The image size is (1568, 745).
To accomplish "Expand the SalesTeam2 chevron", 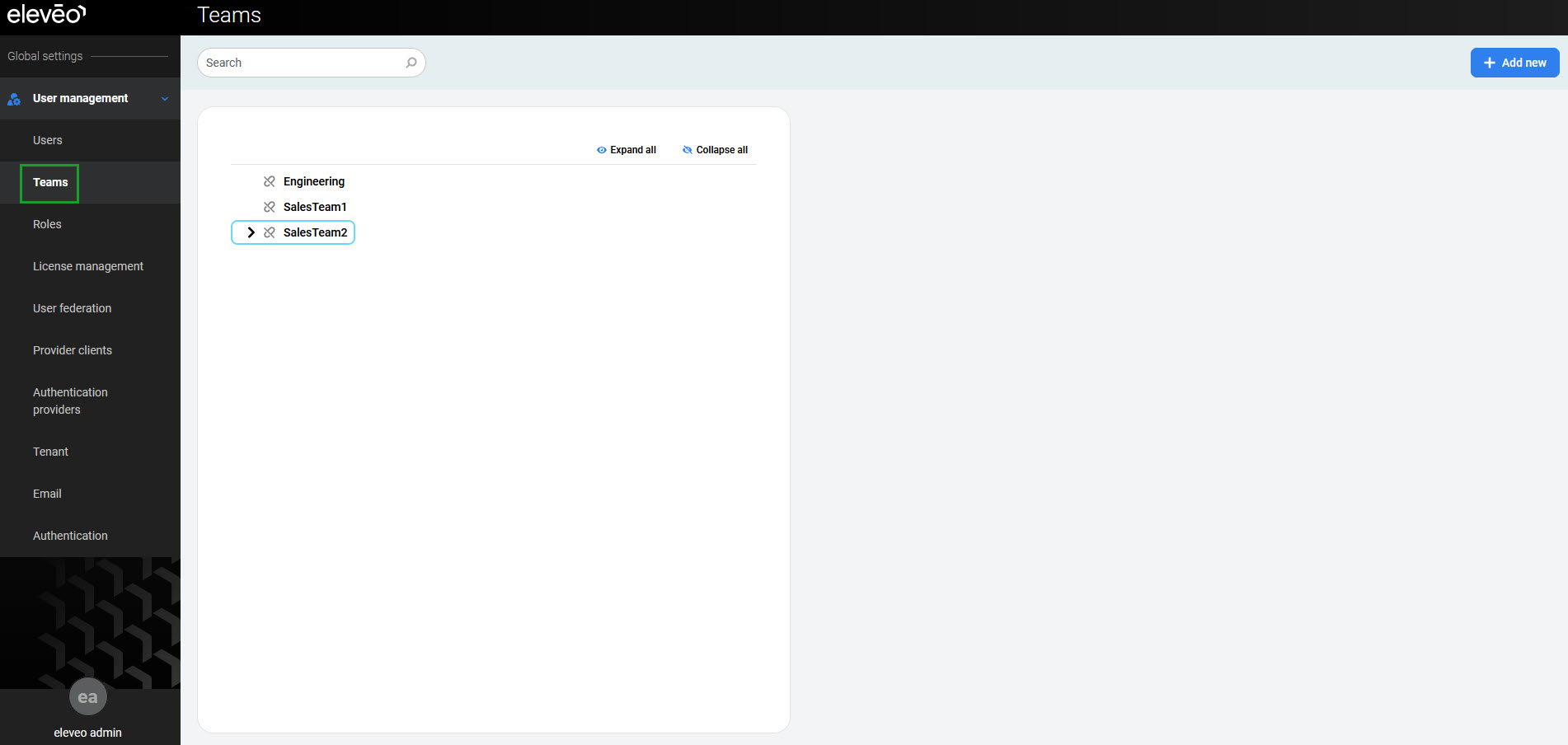I will [251, 232].
